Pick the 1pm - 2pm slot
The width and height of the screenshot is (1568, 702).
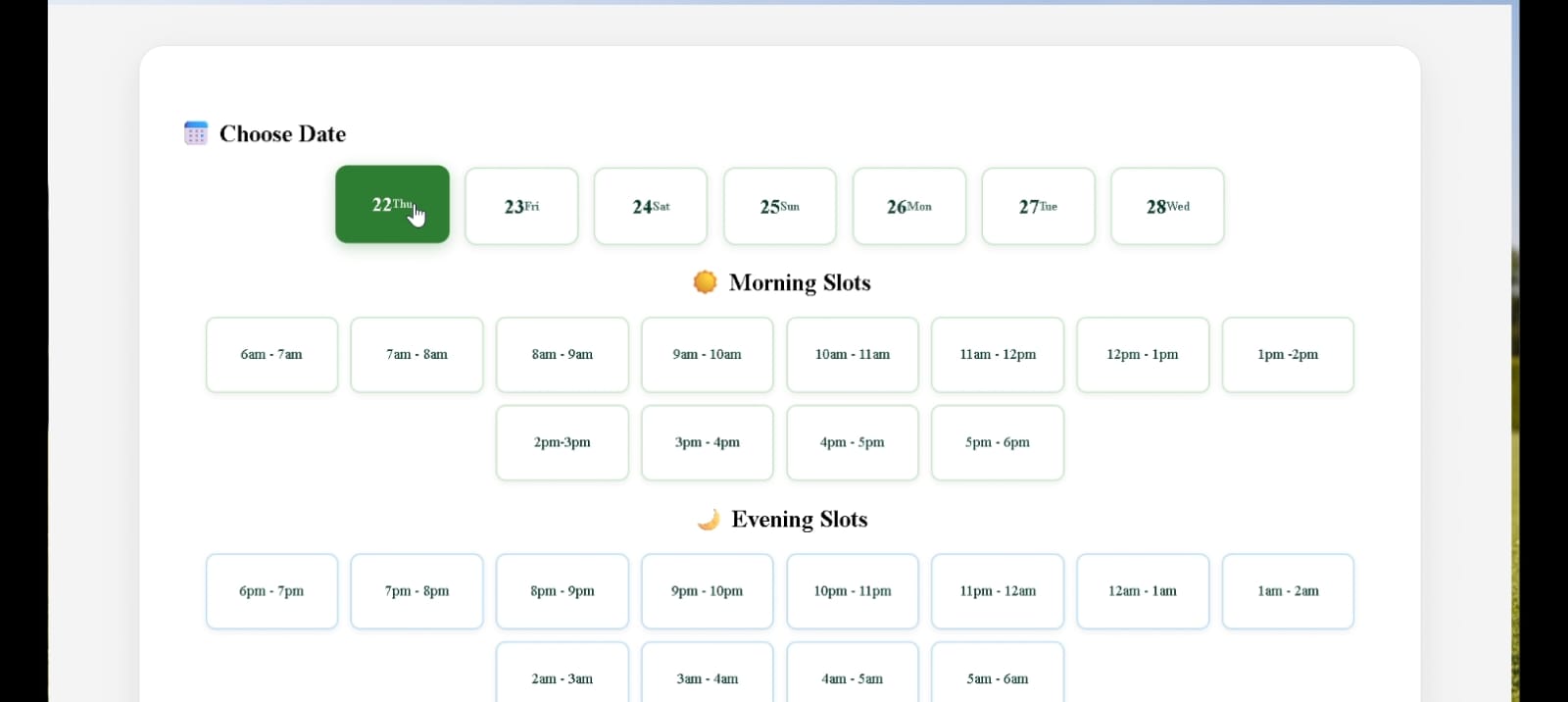pyautogui.click(x=1288, y=355)
